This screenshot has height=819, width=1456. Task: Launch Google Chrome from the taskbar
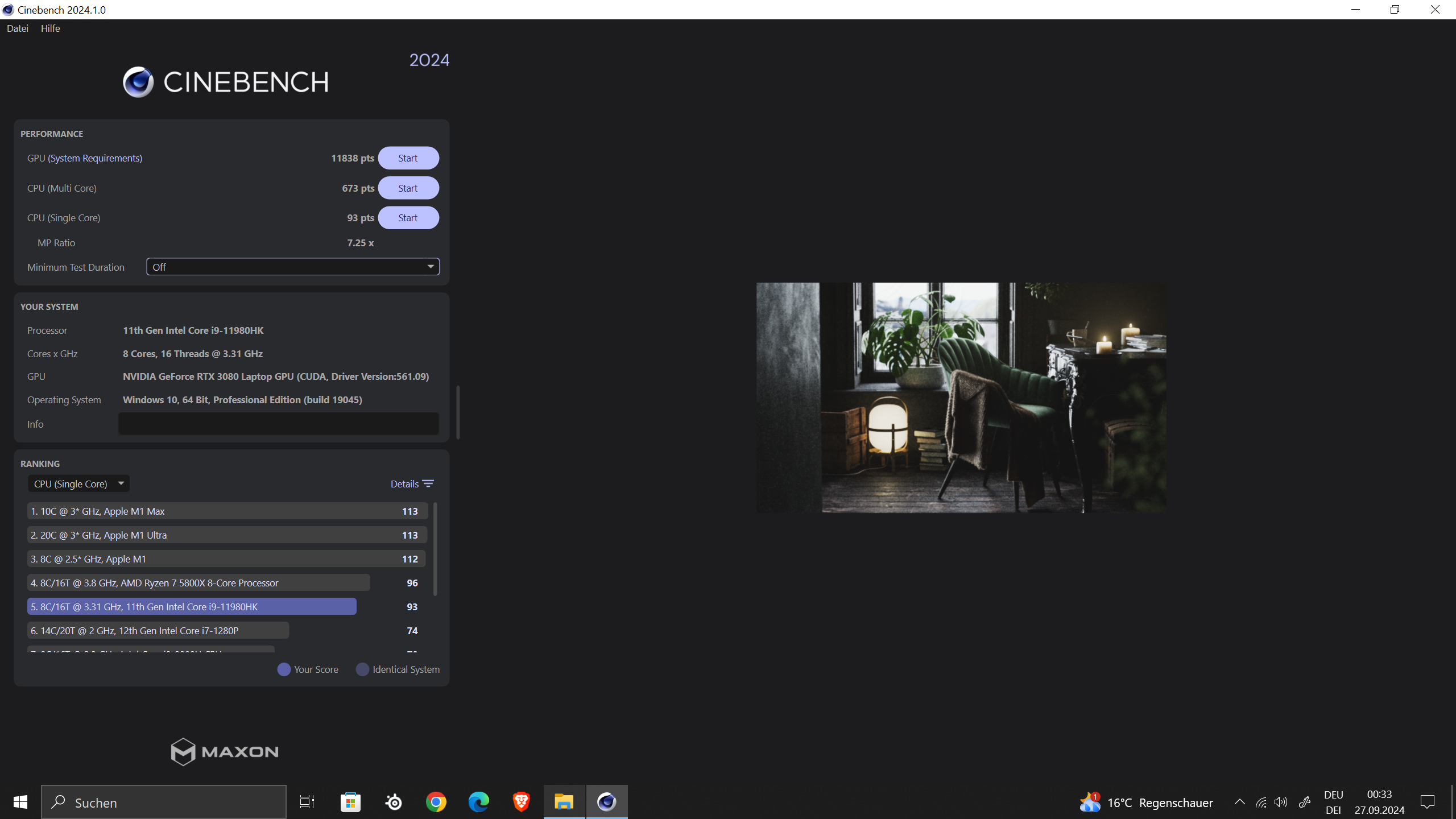click(436, 802)
